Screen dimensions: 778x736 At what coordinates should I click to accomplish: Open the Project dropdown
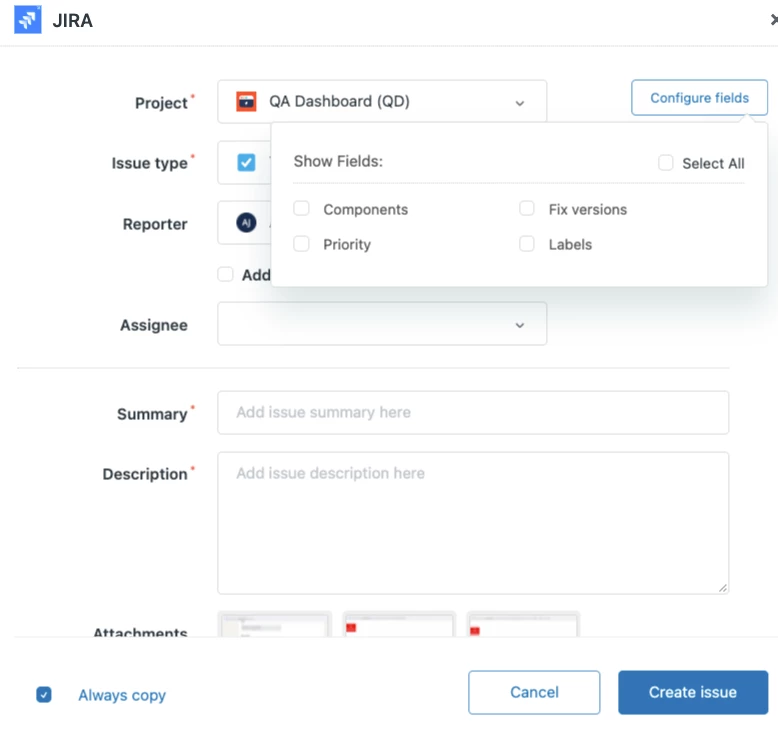(x=382, y=101)
